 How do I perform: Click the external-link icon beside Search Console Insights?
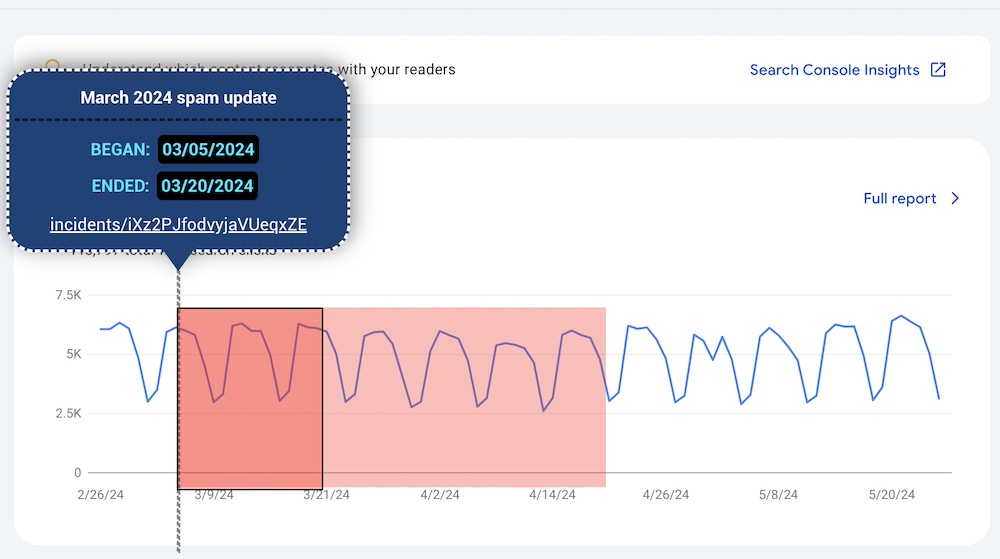(938, 70)
